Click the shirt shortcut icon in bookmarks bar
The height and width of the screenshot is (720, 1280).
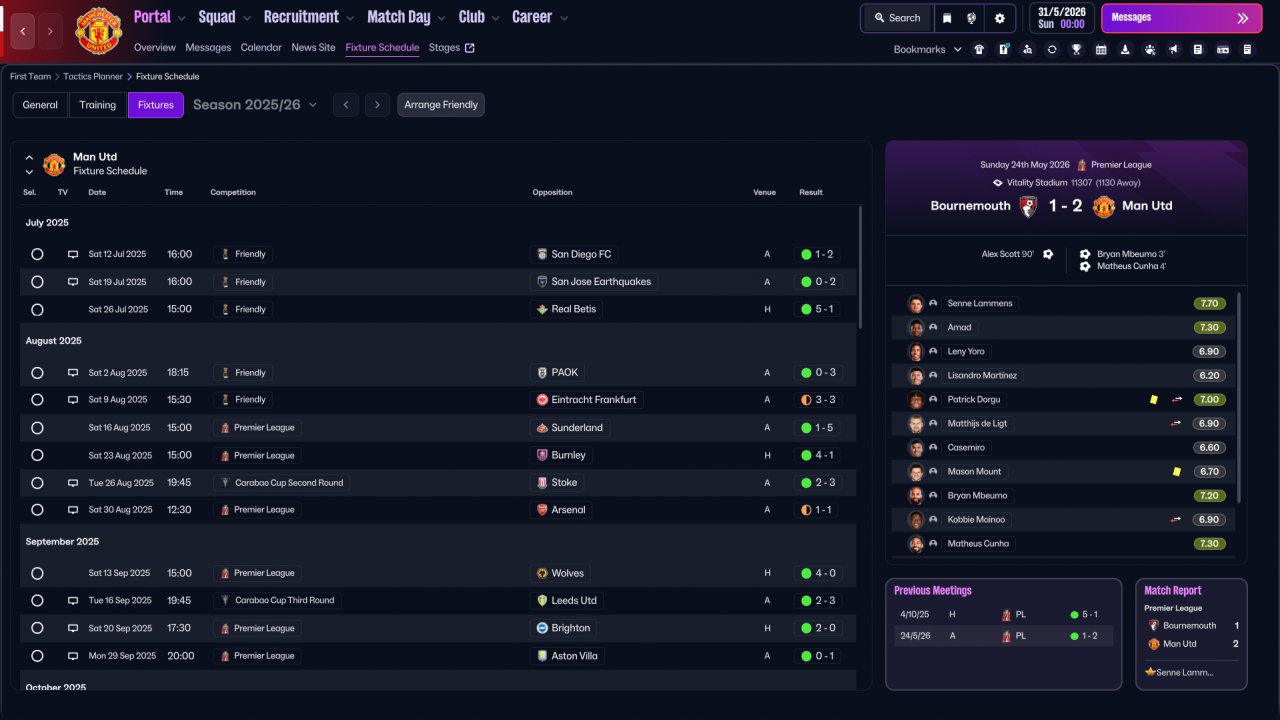(979, 49)
